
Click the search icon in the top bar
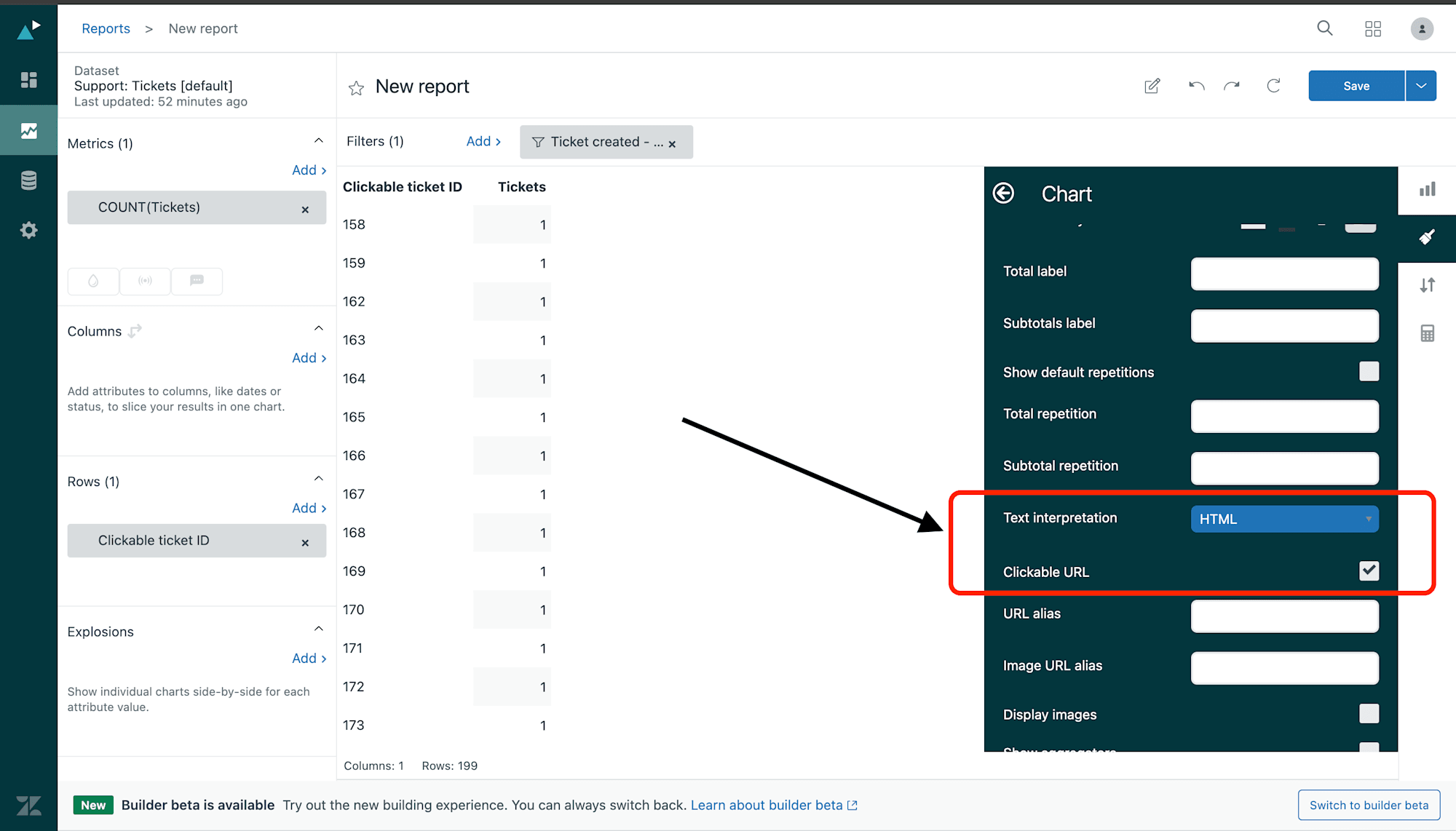coord(1325,28)
